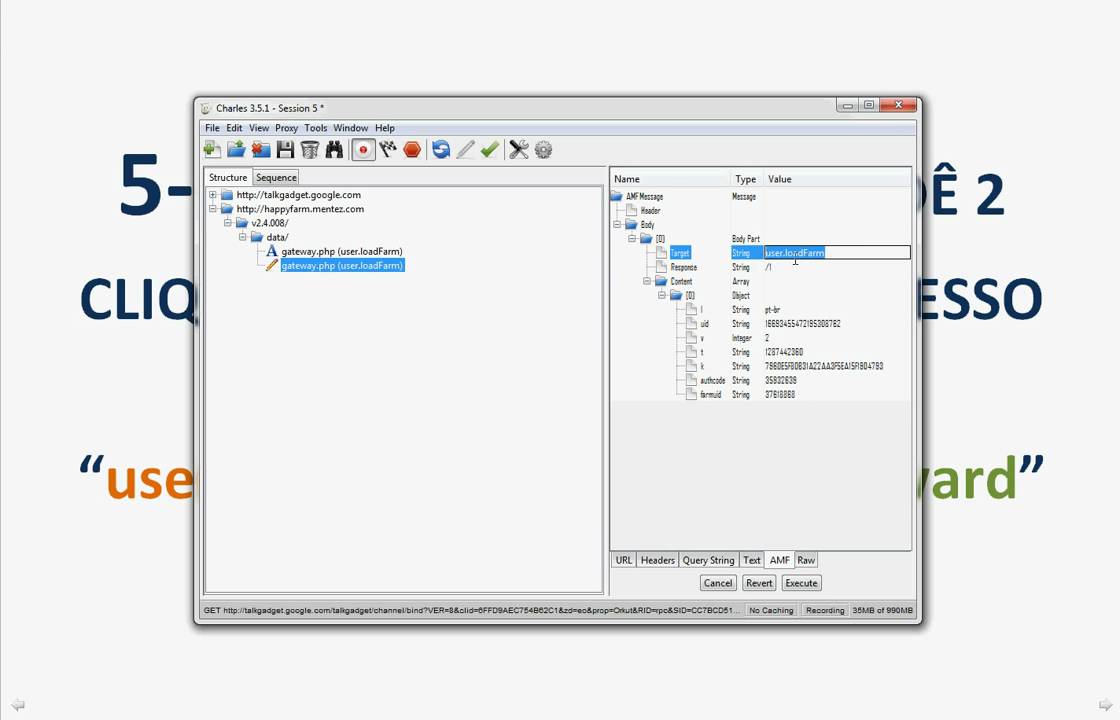
Task: Switch to the Headers tab
Action: click(x=657, y=560)
